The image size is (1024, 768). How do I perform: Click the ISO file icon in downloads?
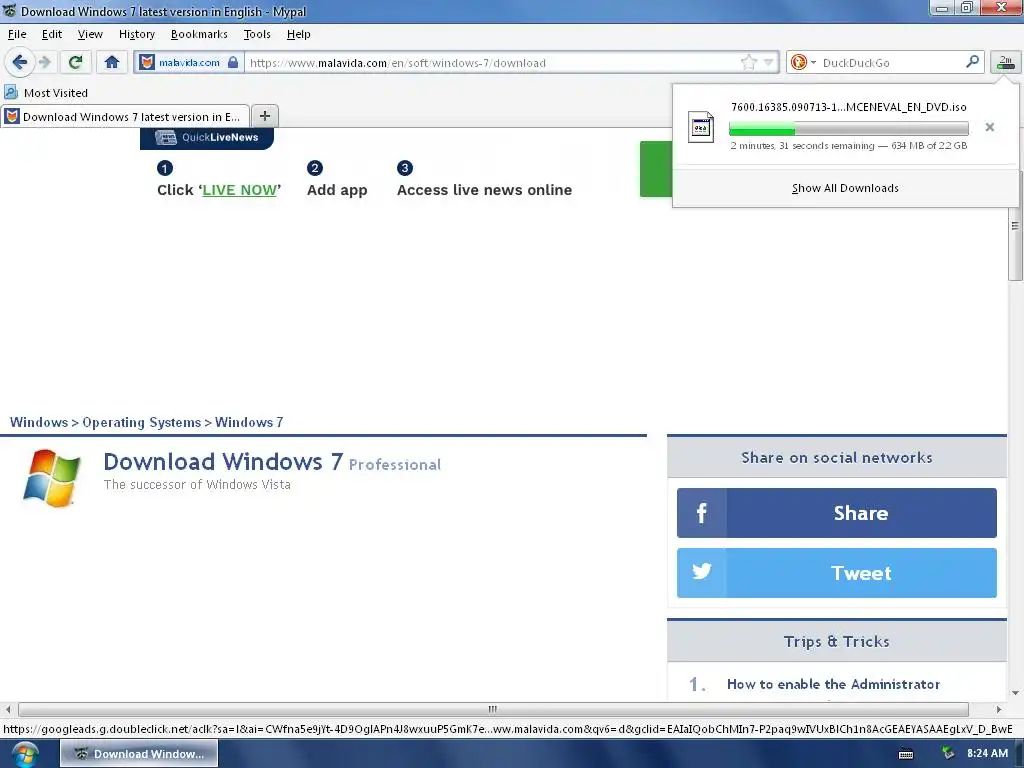(x=701, y=127)
